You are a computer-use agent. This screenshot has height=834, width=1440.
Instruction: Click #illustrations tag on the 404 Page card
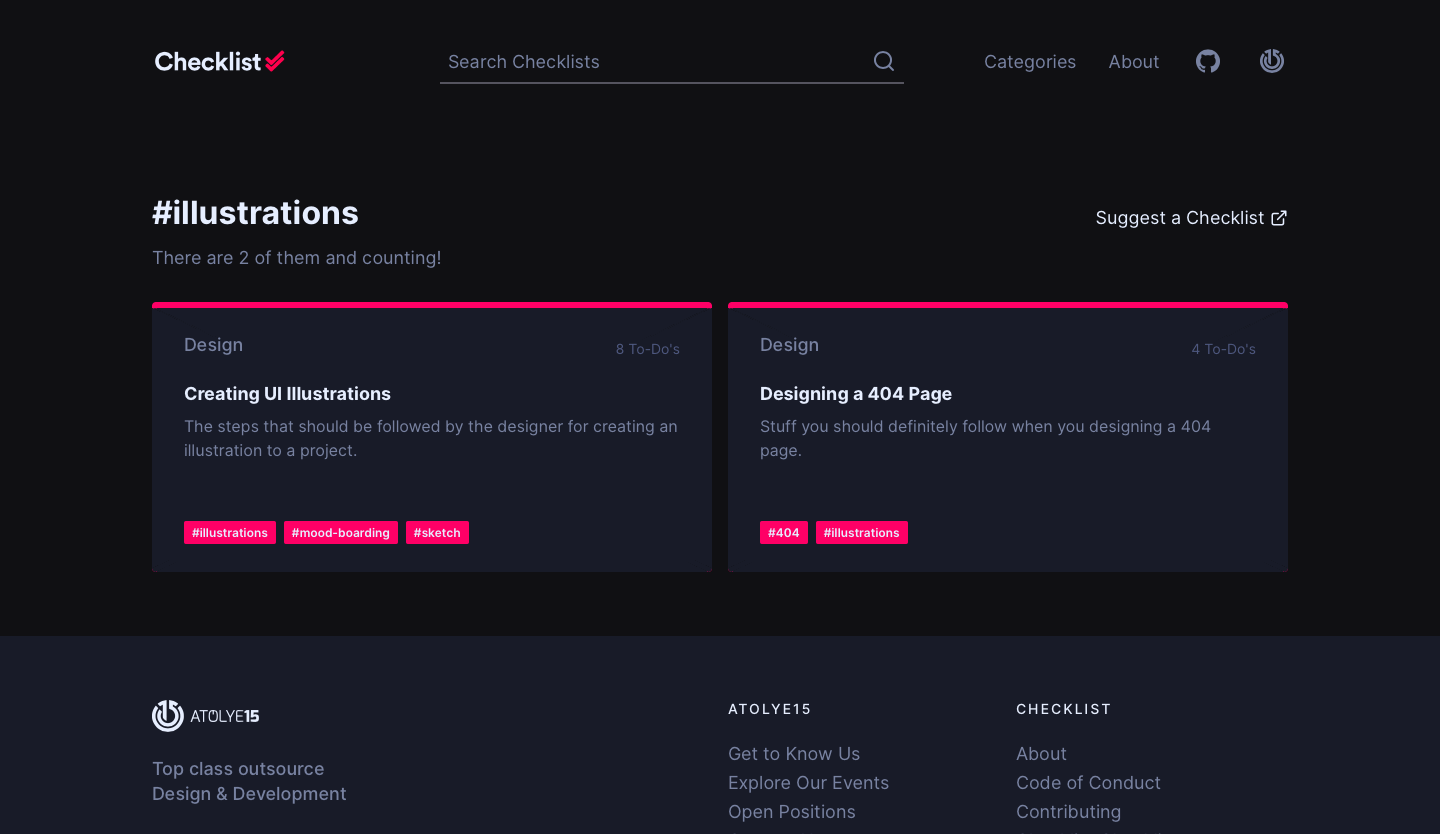click(861, 533)
